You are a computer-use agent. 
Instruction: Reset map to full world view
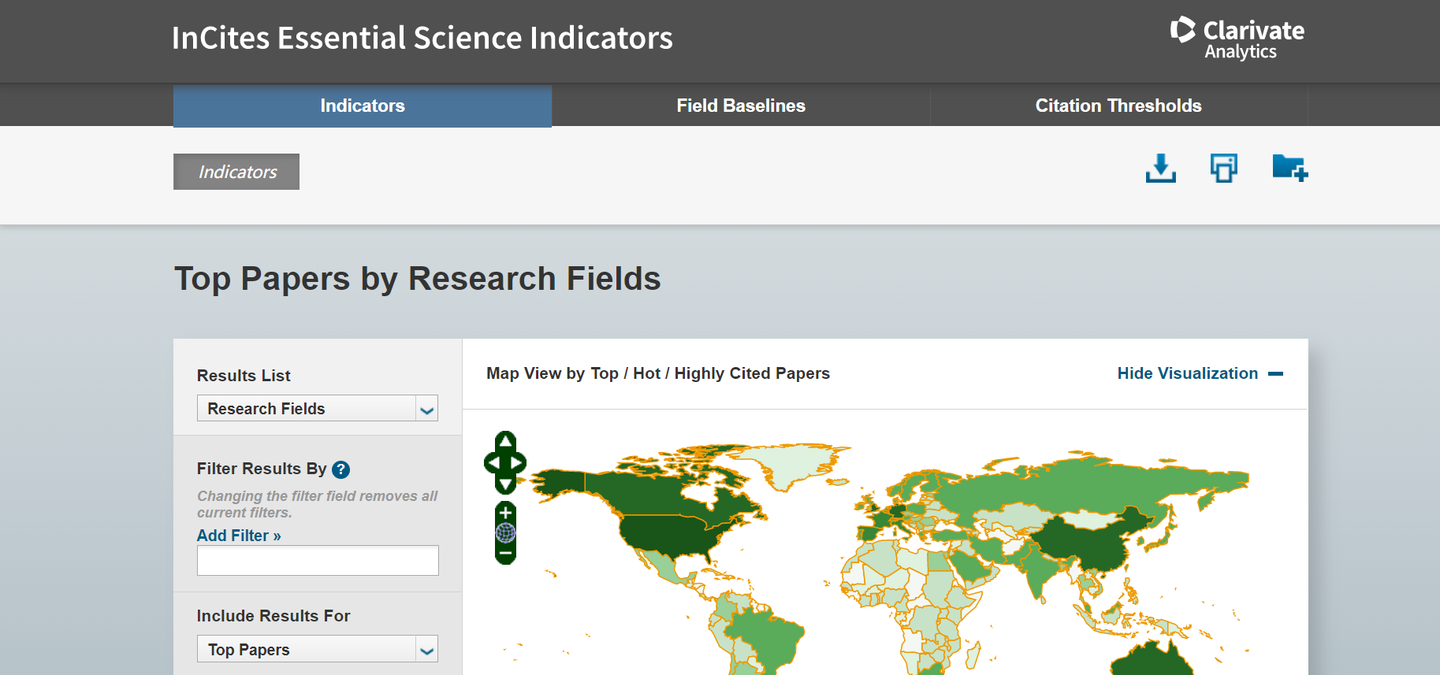click(505, 533)
